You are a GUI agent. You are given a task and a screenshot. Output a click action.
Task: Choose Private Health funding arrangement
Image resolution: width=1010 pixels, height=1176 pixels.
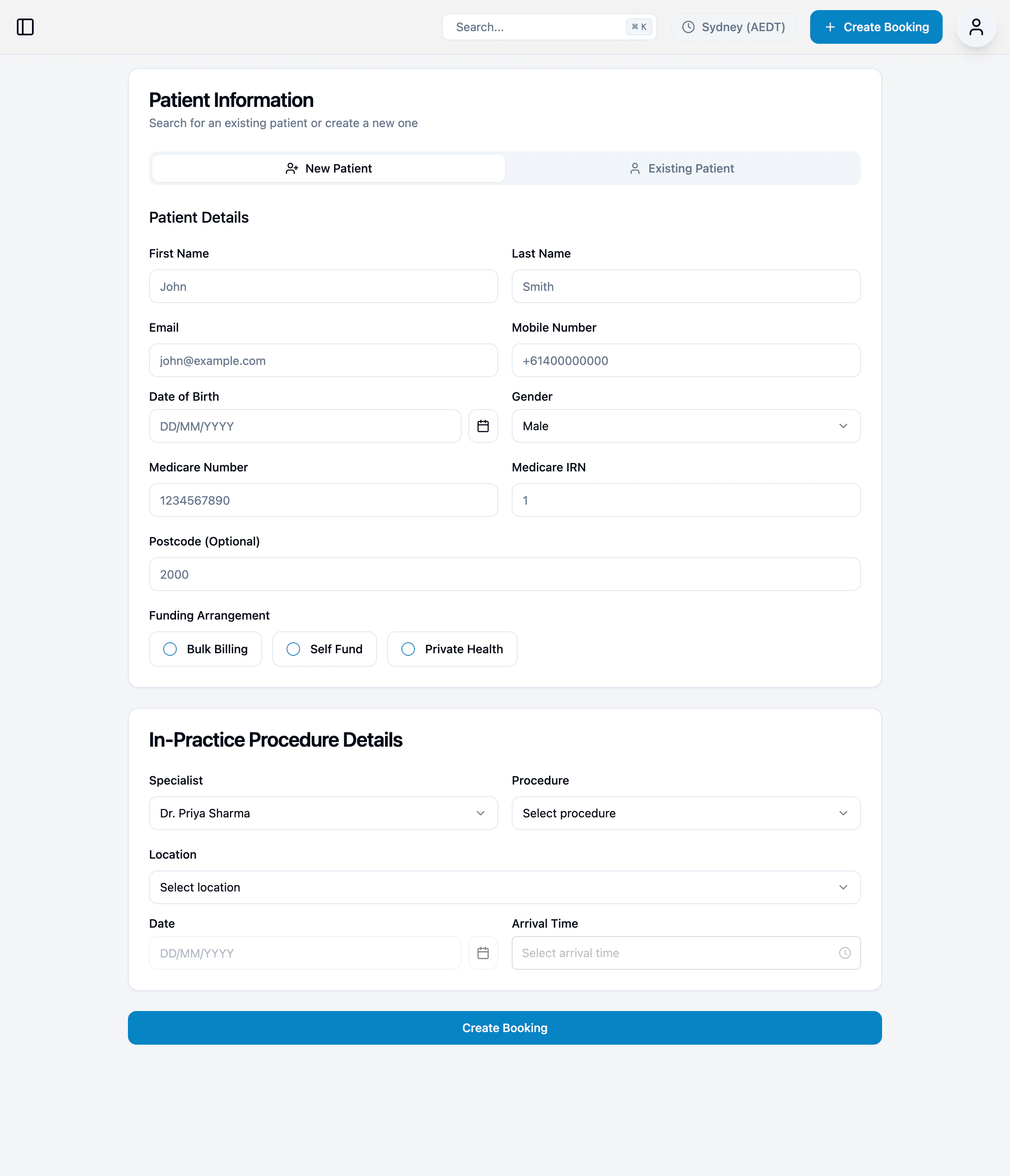tap(452, 649)
